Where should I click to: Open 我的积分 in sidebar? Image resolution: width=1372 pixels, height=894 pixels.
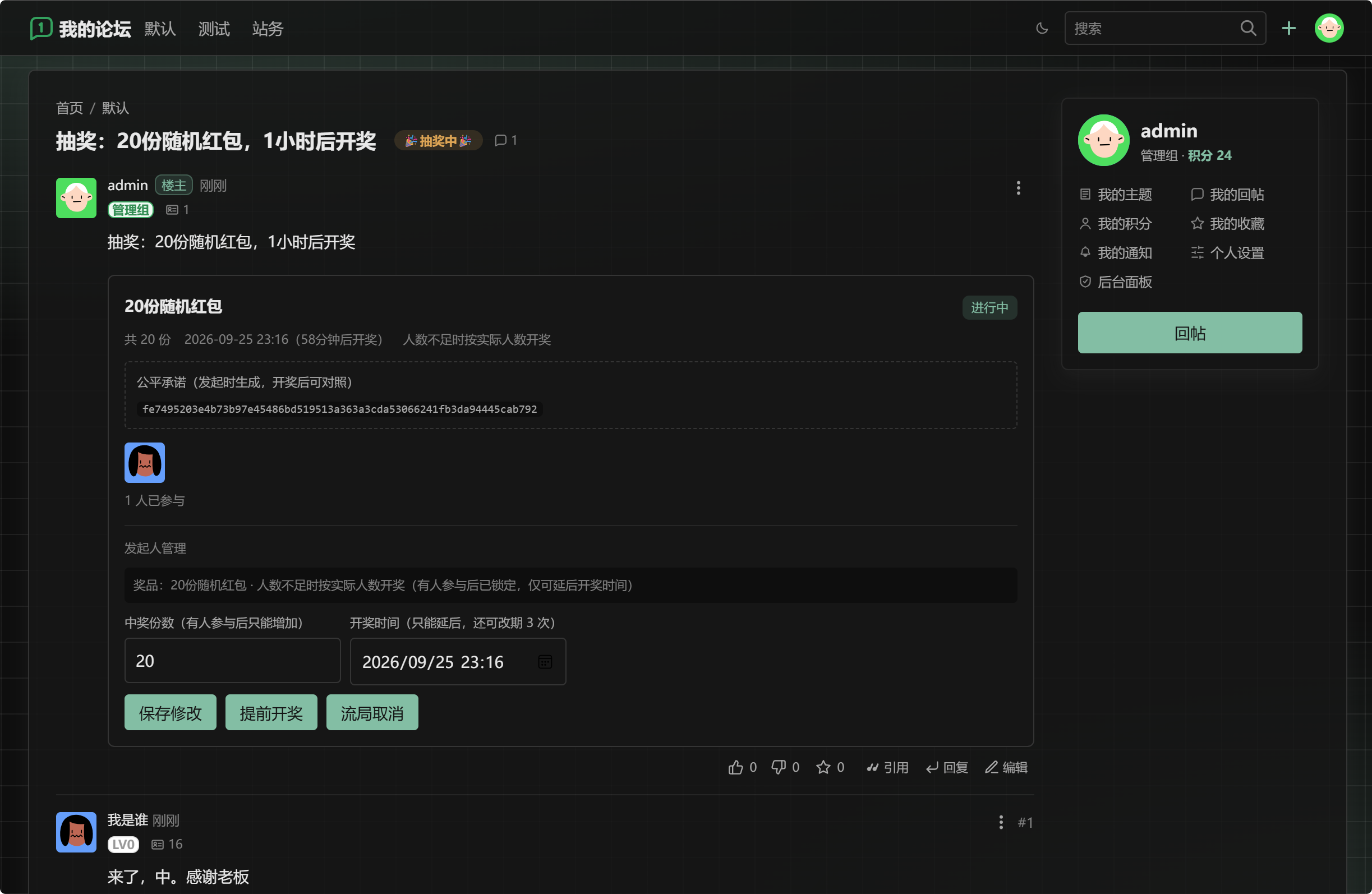coord(1116,223)
